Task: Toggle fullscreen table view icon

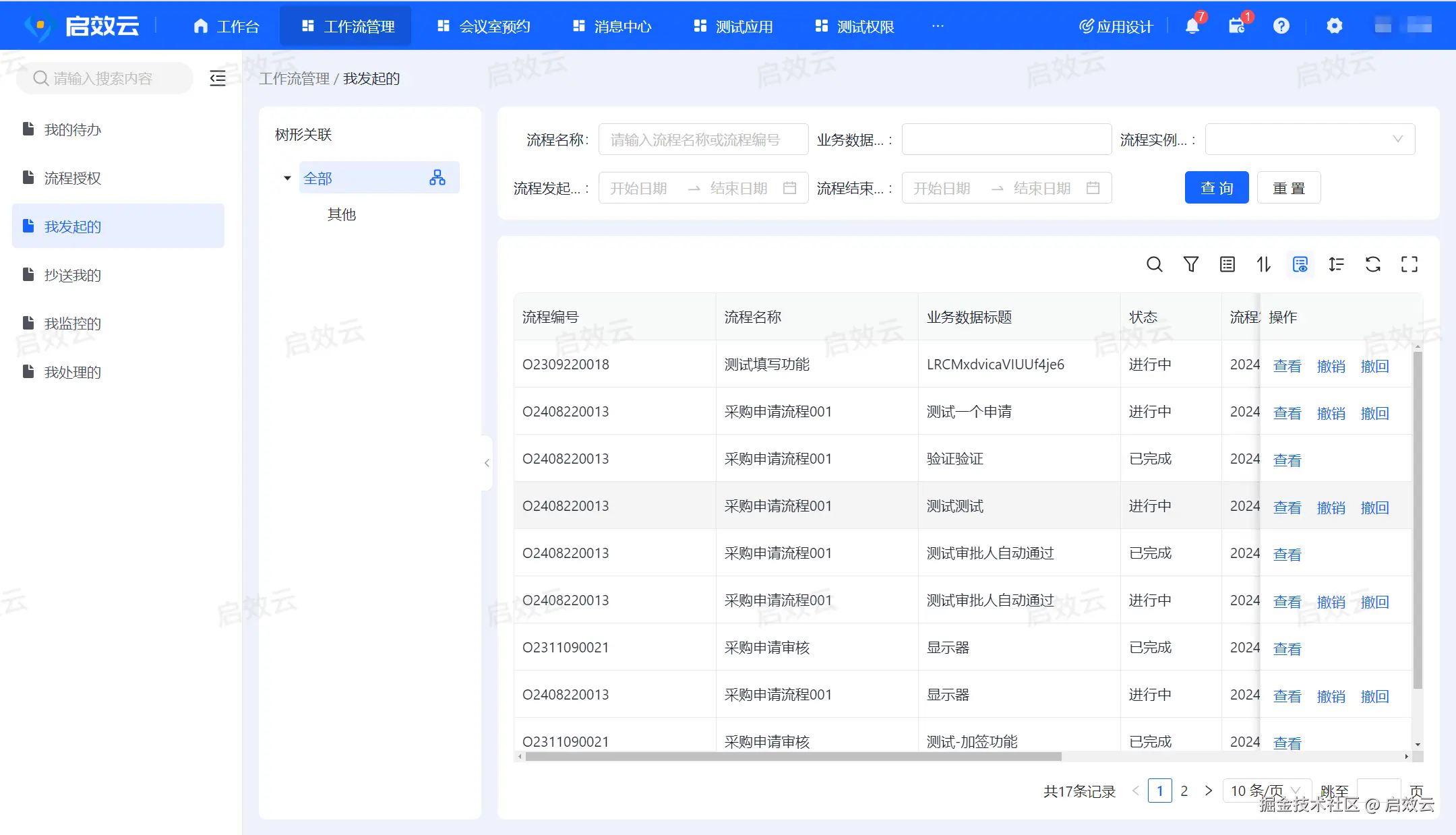Action: pyautogui.click(x=1409, y=264)
